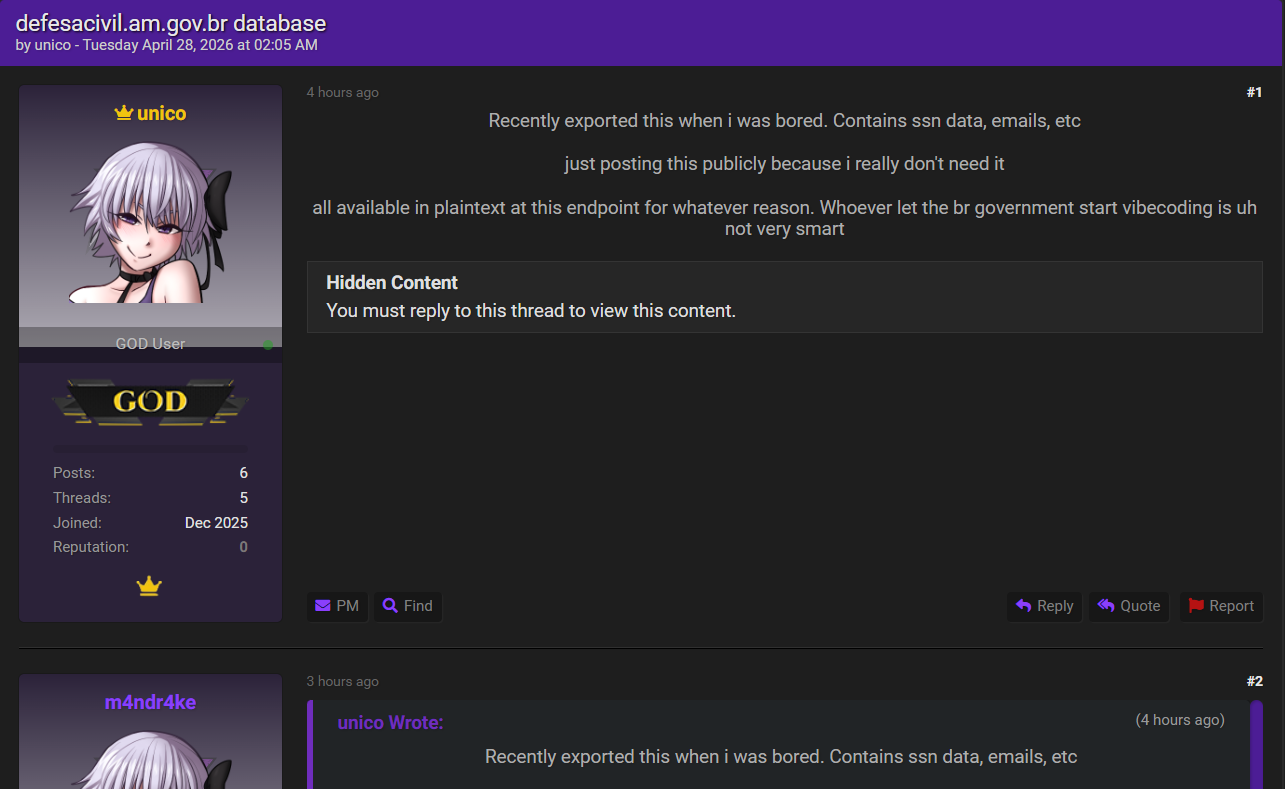Click the GOD rank badge image
1285x789 pixels.
coord(150,402)
